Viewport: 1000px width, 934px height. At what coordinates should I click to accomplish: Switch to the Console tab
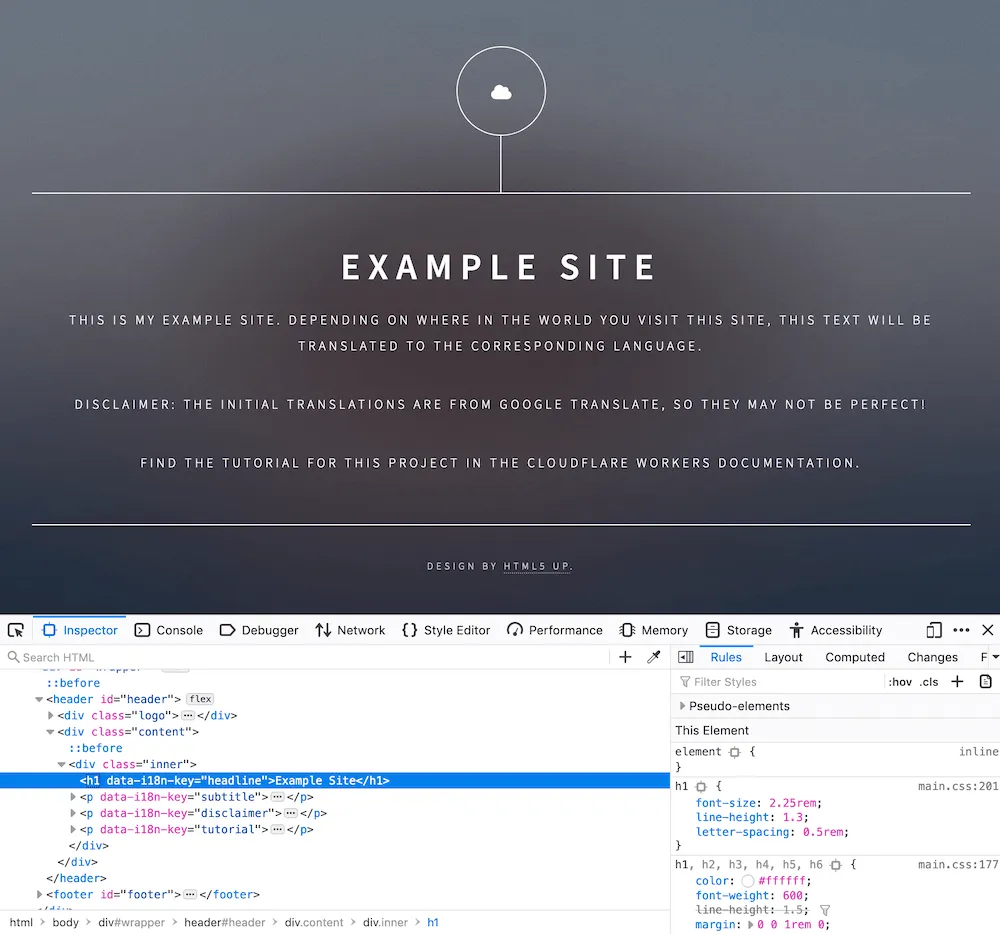click(x=180, y=630)
